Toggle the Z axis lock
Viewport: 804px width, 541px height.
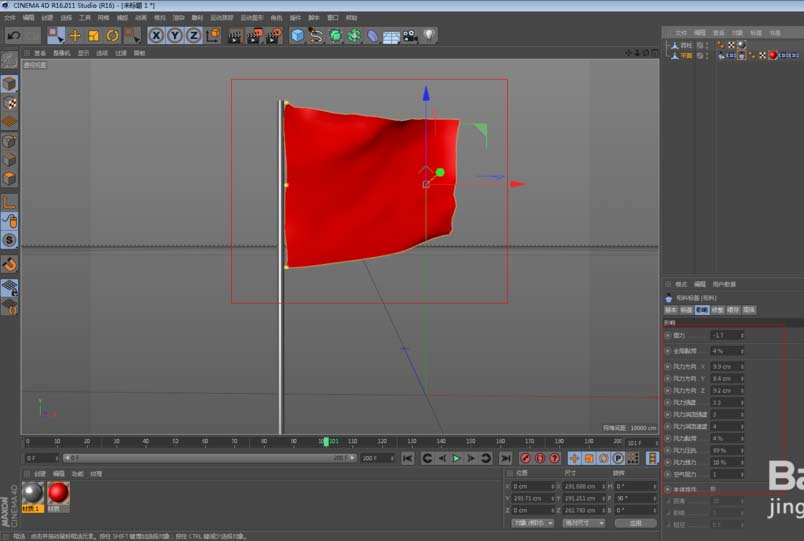(x=193, y=35)
